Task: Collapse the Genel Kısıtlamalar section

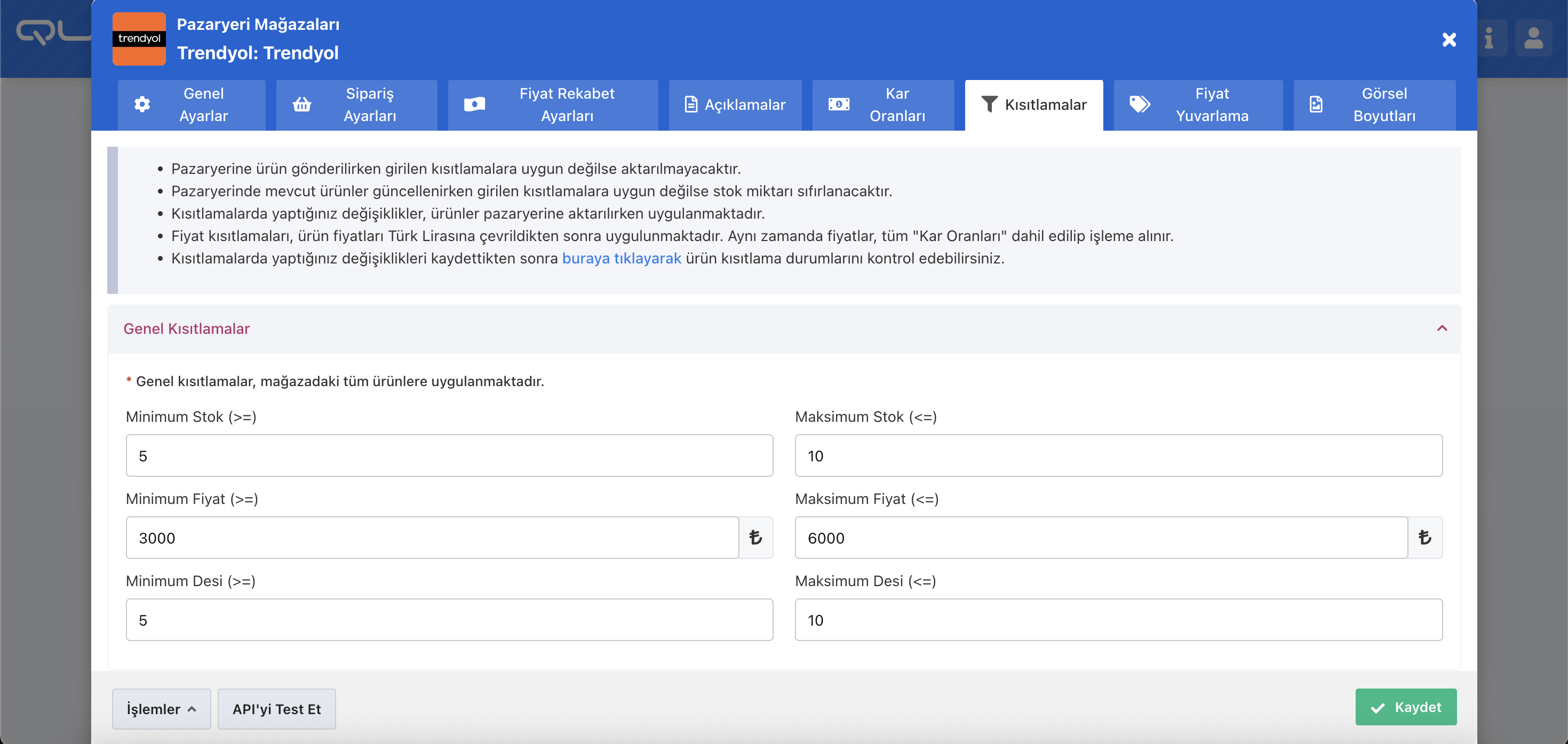Action: (1442, 329)
